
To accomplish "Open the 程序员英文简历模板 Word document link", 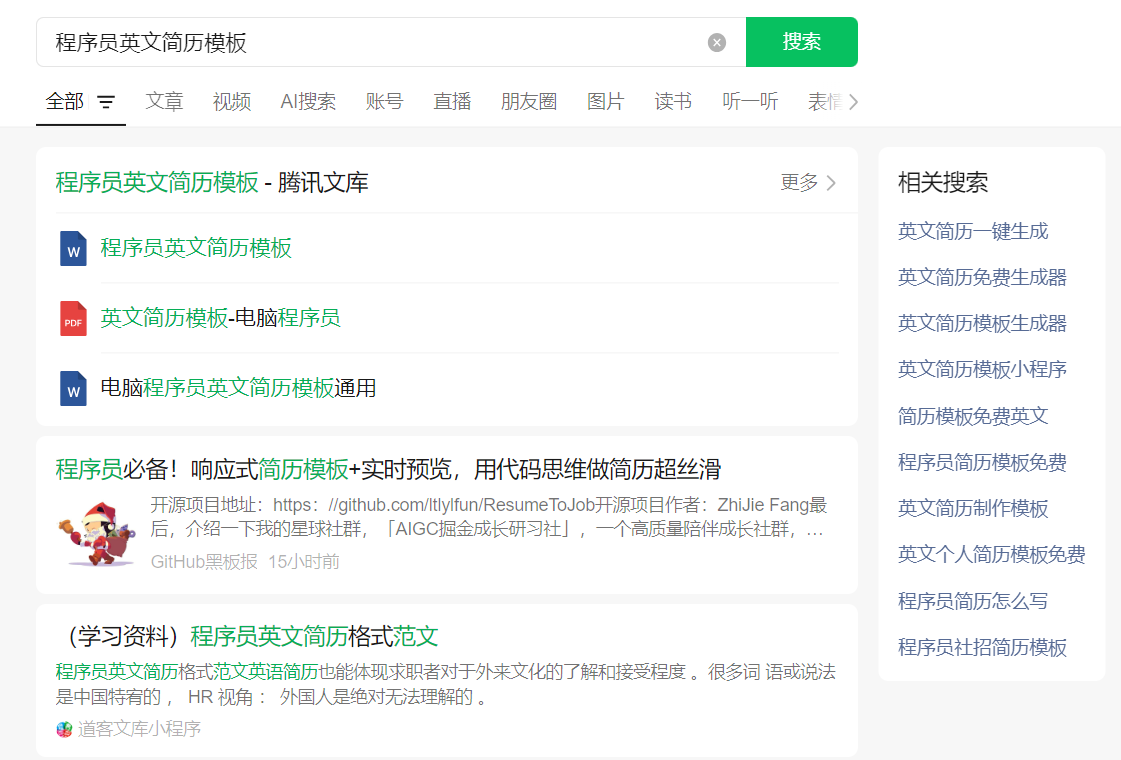I will [x=196, y=248].
